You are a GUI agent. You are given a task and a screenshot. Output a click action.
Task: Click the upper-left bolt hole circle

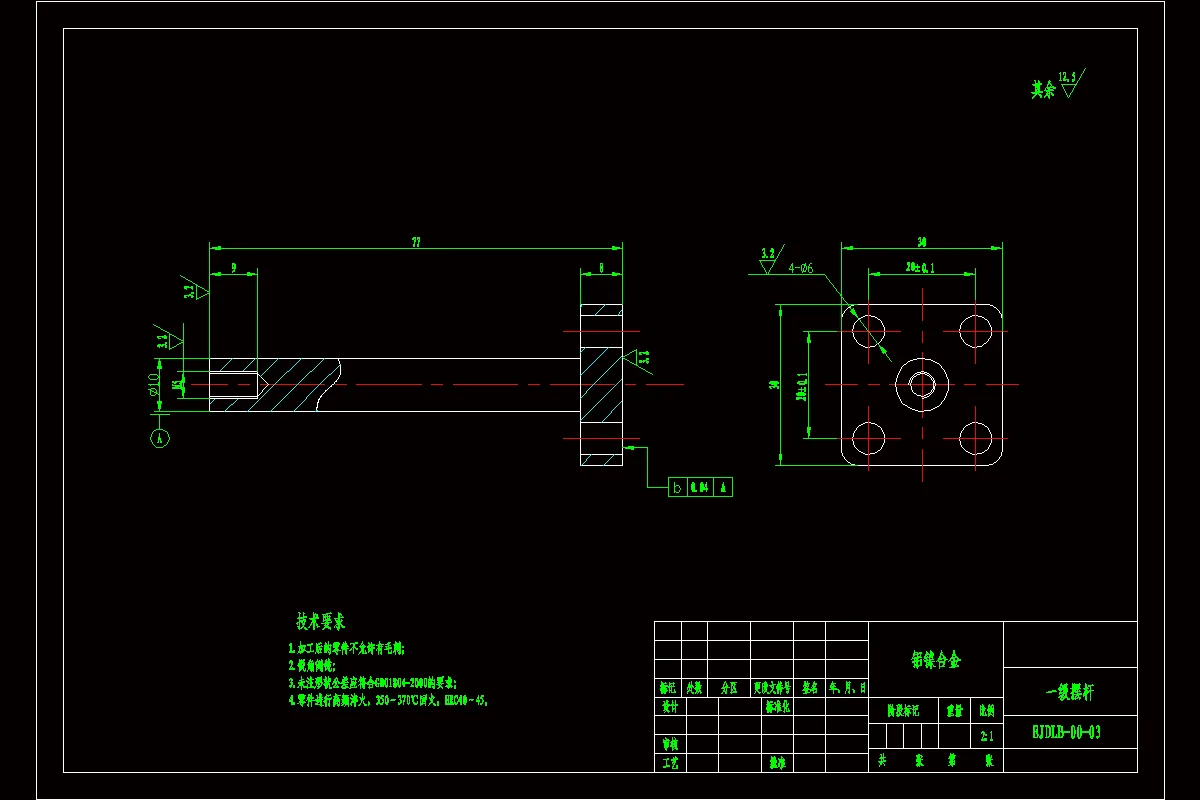tap(869, 330)
